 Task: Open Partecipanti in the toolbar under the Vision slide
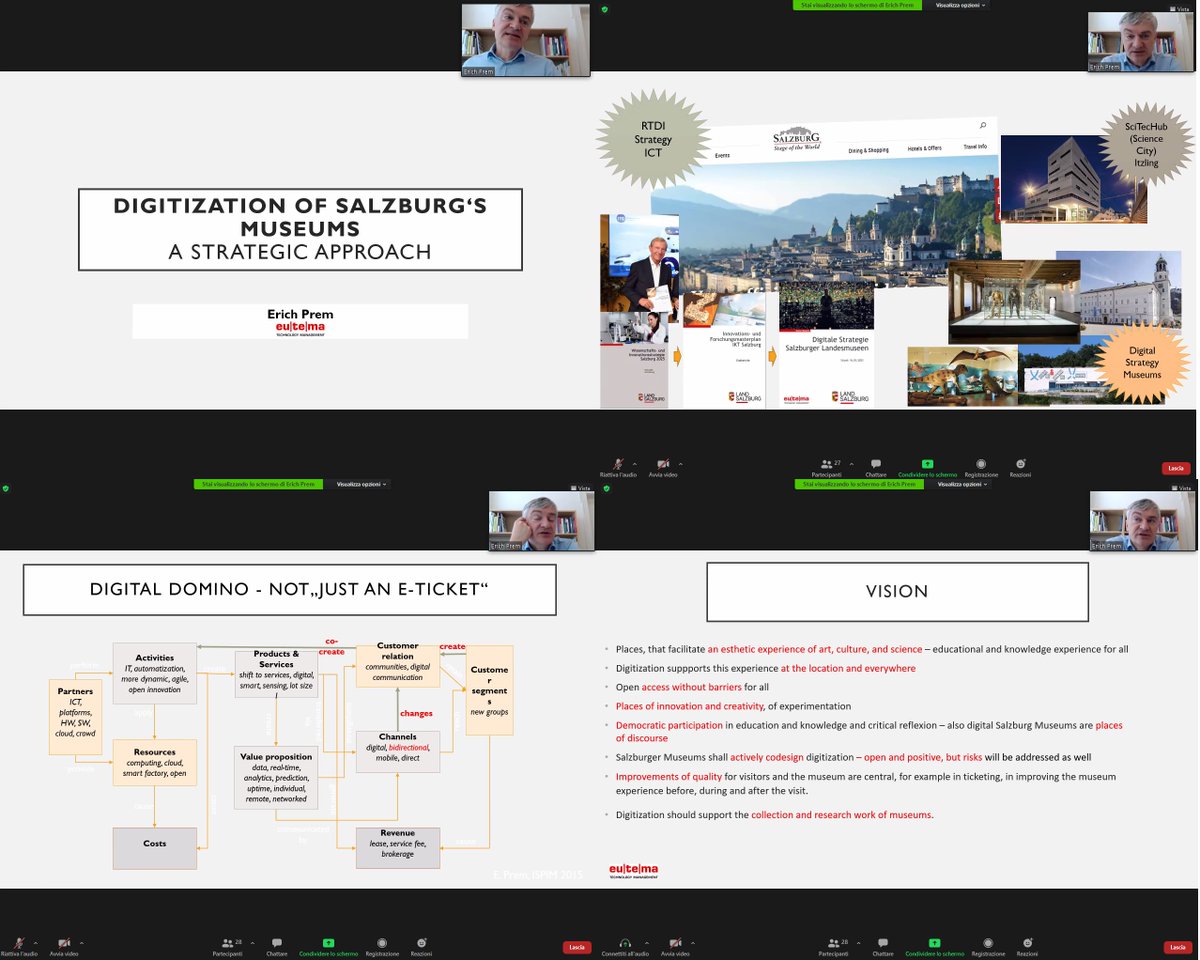[833, 947]
